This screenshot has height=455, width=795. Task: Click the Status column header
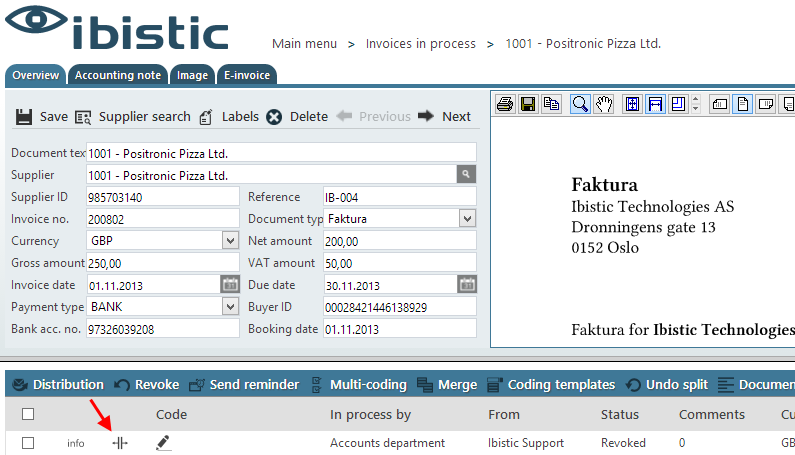click(x=620, y=414)
